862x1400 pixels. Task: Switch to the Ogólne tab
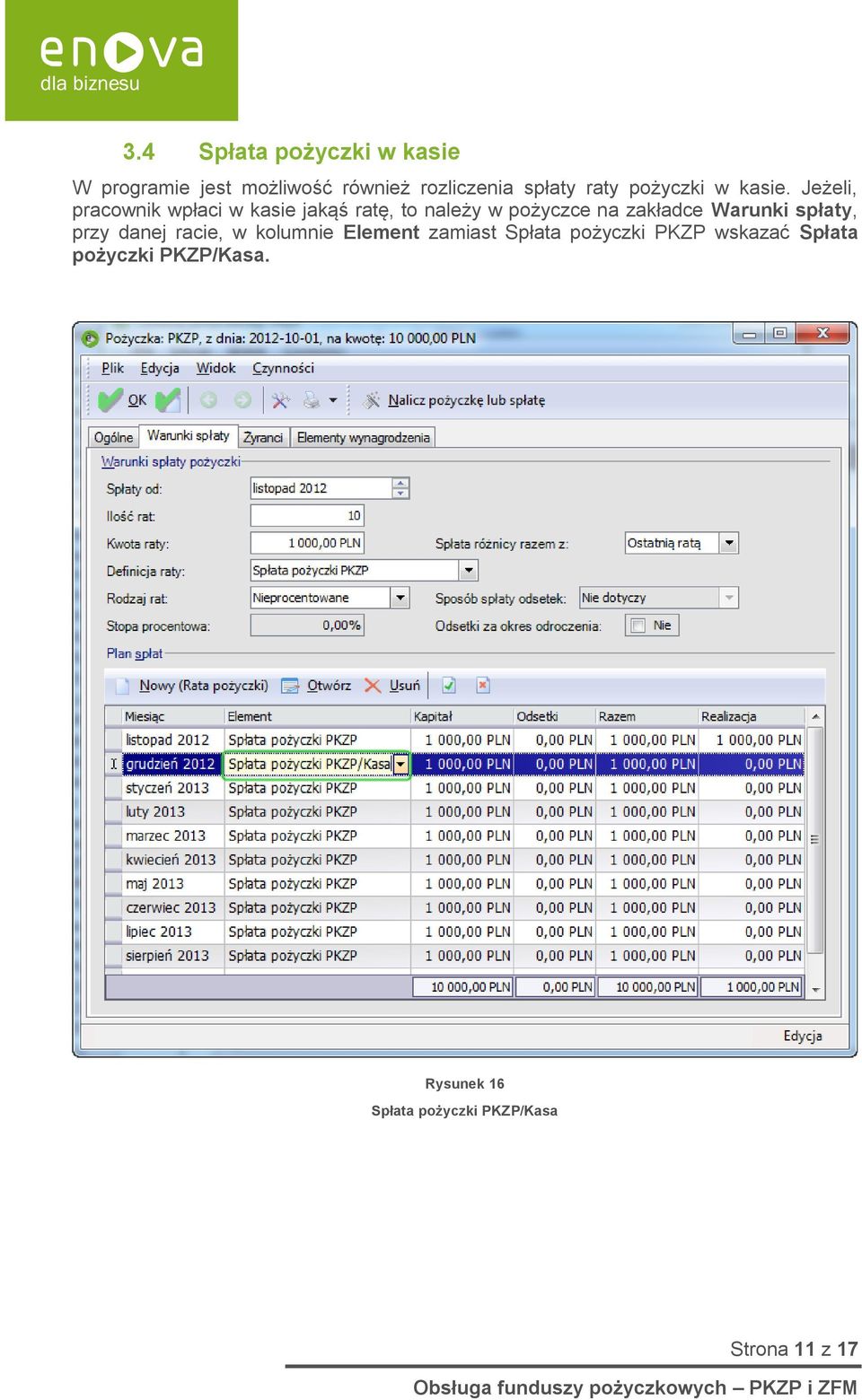[113, 437]
